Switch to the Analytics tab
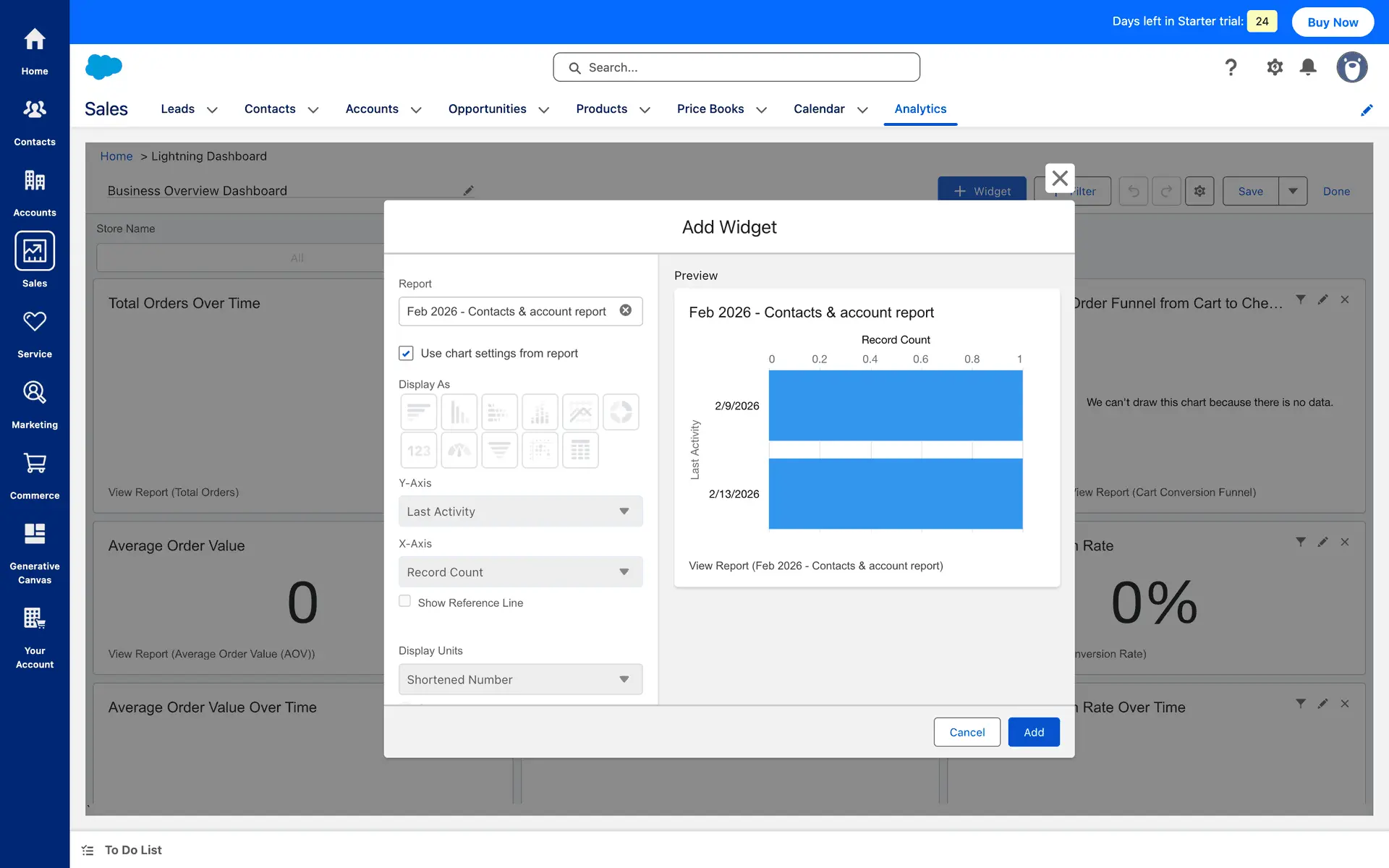This screenshot has width=1389, height=868. click(x=920, y=109)
